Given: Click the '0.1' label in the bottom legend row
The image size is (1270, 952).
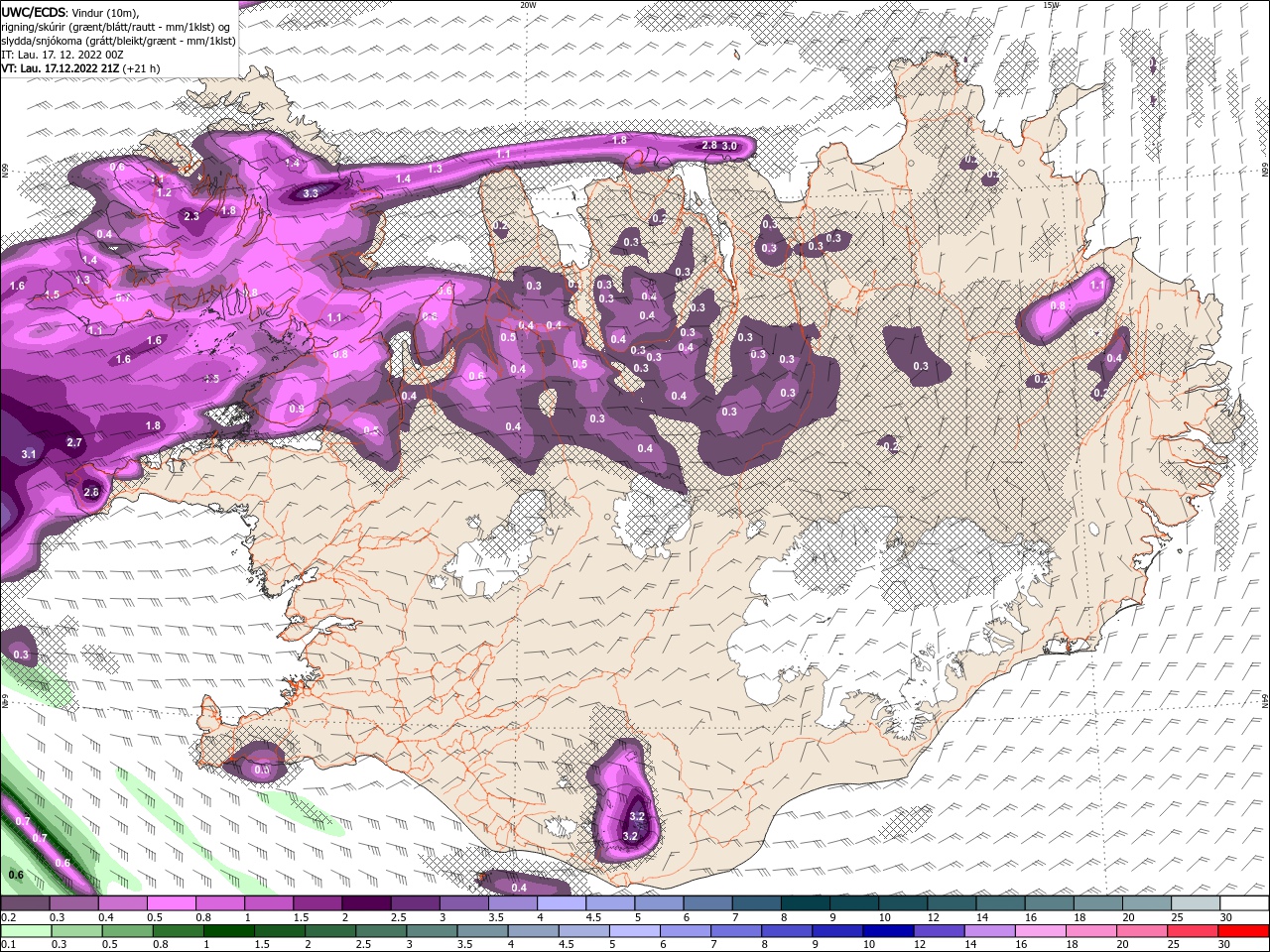Looking at the screenshot, I should (x=8, y=945).
